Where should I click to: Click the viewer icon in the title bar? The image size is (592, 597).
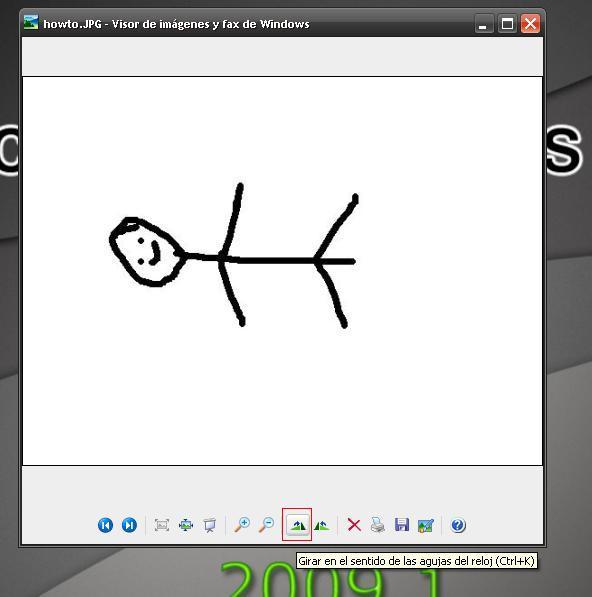[x=31, y=22]
